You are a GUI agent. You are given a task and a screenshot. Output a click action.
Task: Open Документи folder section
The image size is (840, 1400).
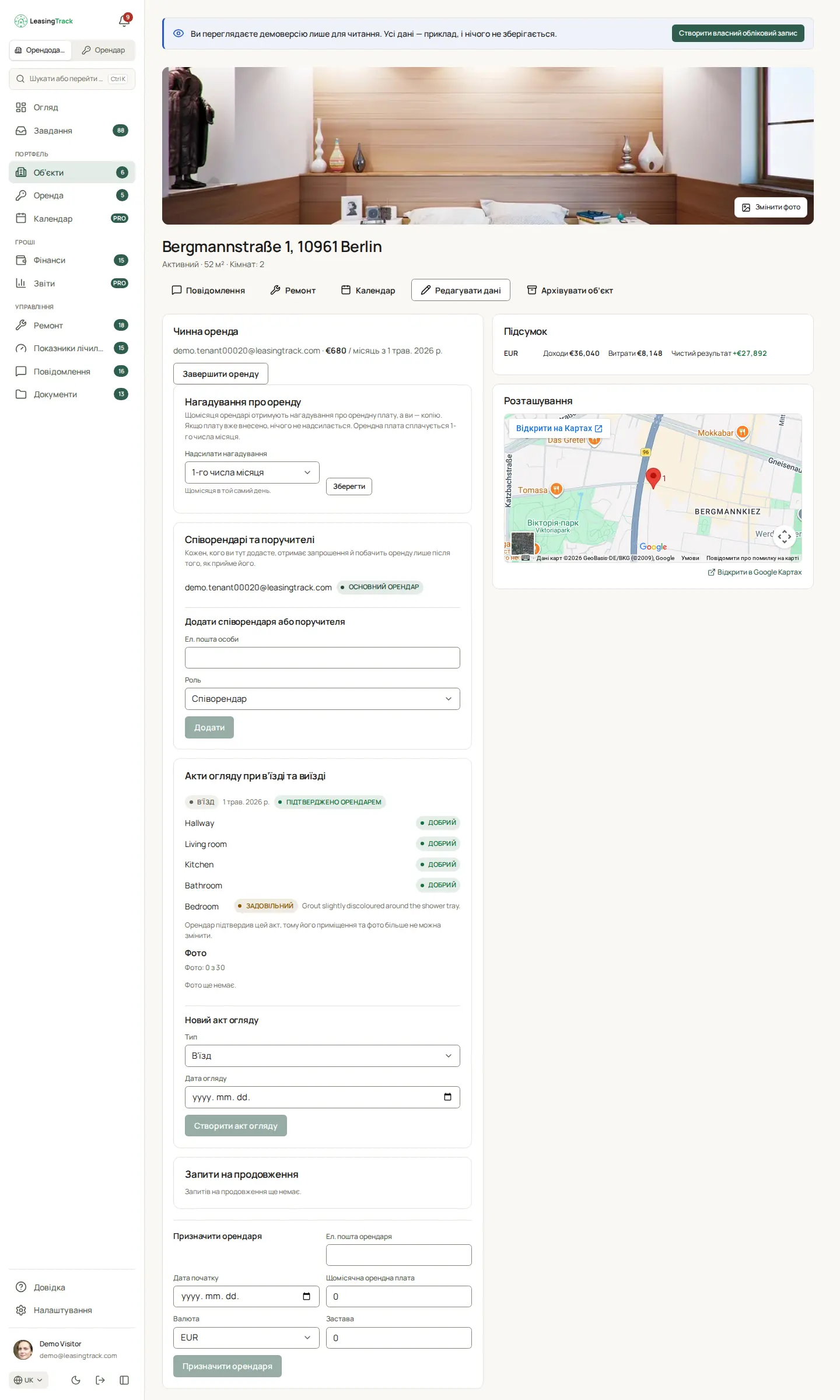pyautogui.click(x=72, y=394)
